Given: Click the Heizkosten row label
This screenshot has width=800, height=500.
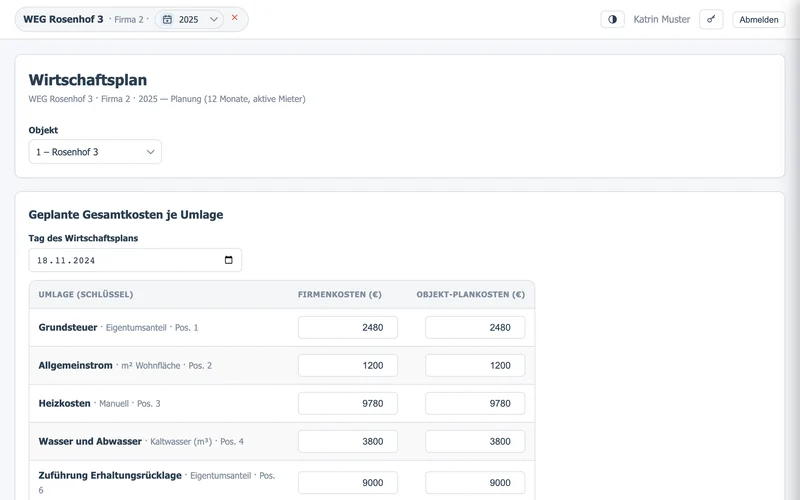Looking at the screenshot, I should coord(64,404).
